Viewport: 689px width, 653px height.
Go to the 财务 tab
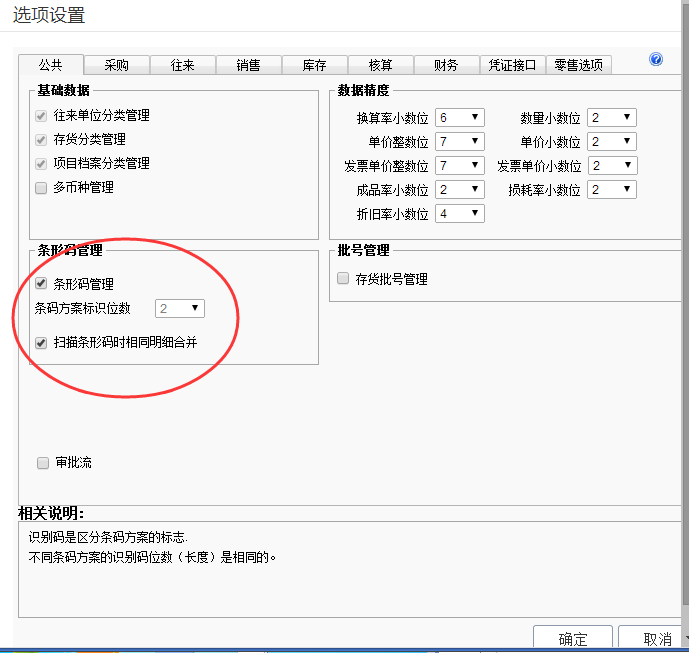coord(446,65)
